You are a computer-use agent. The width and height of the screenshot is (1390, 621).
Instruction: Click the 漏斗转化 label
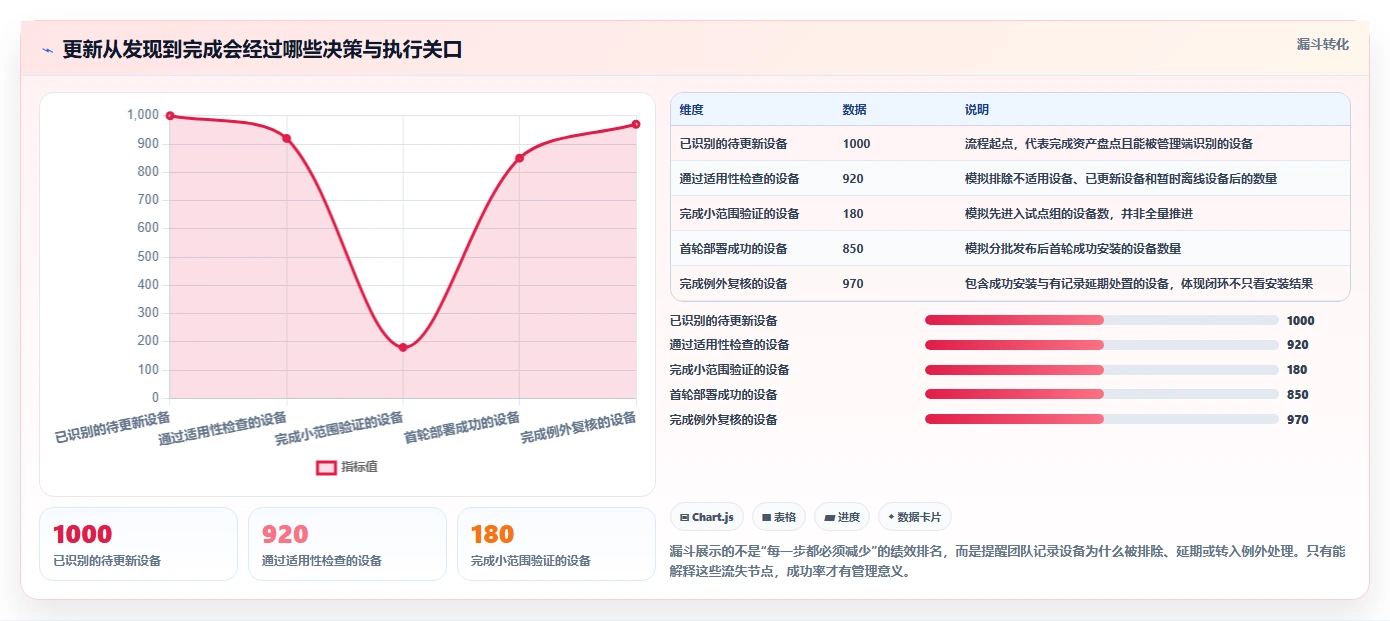pos(1323,45)
